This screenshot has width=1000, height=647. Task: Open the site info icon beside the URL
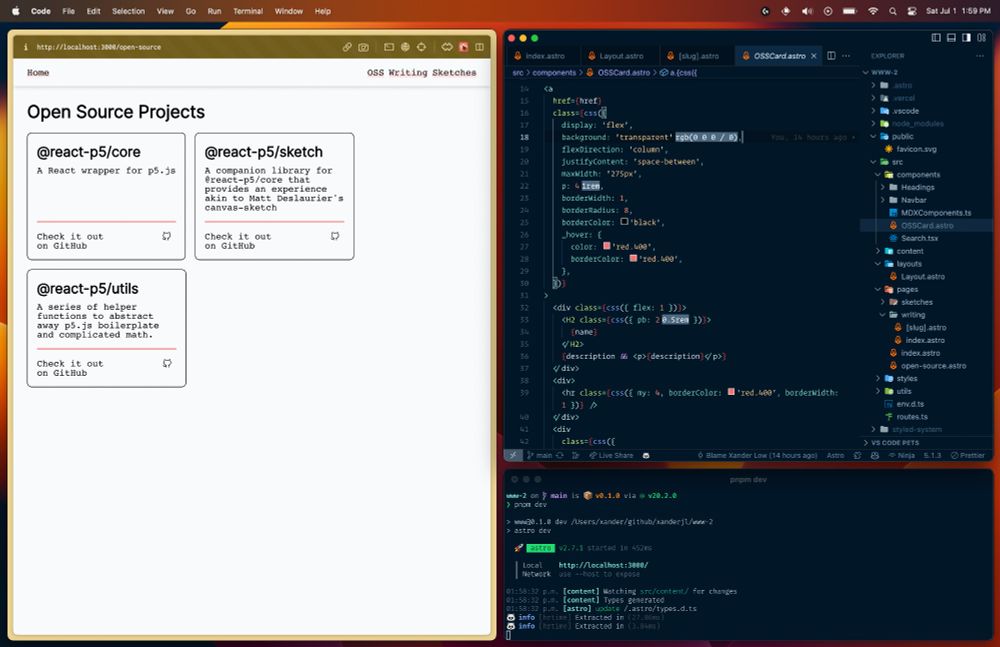[x=26, y=47]
